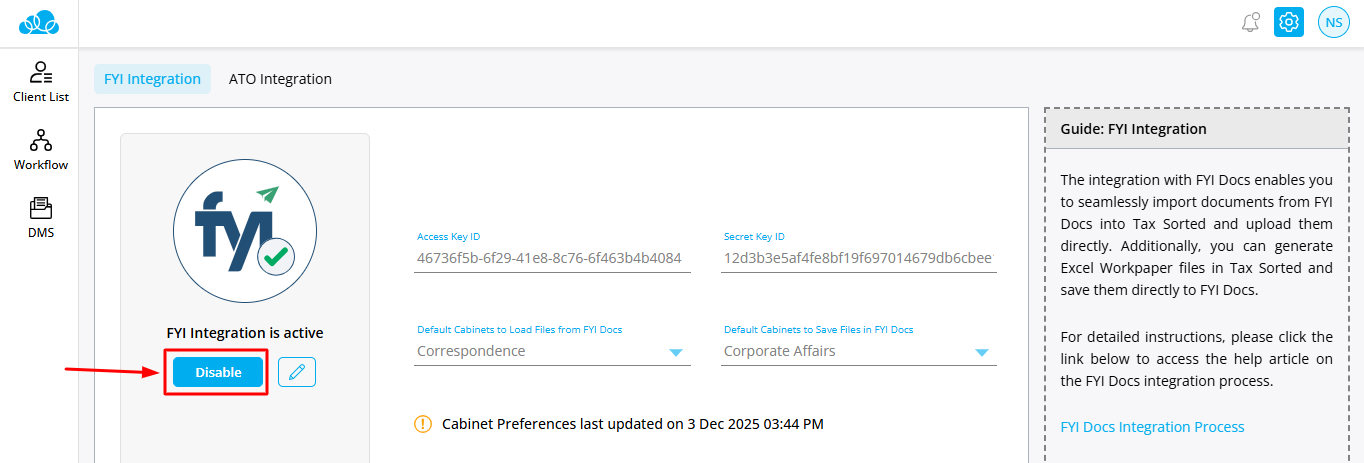Viewport: 1364px width, 463px height.
Task: Open the Workflow icon
Action: point(41,141)
